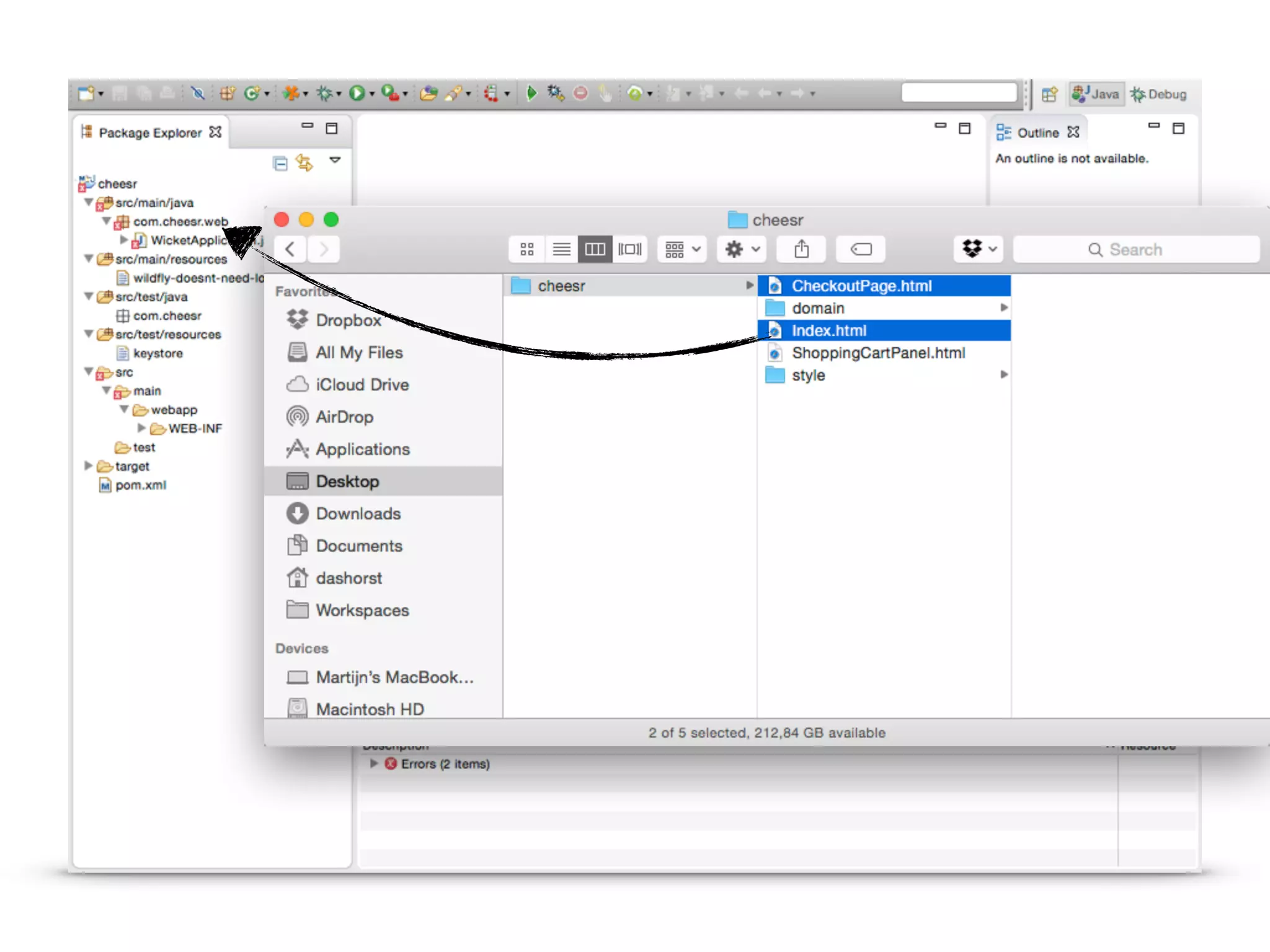1270x952 pixels.
Task: Click the Open Perspective icon
Action: (1049, 94)
